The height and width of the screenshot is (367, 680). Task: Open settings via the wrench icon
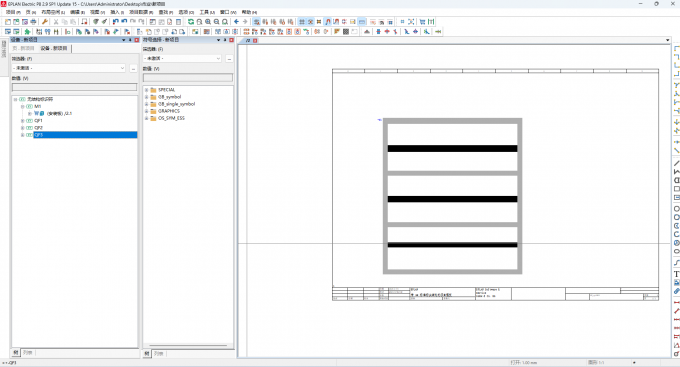[44, 22]
